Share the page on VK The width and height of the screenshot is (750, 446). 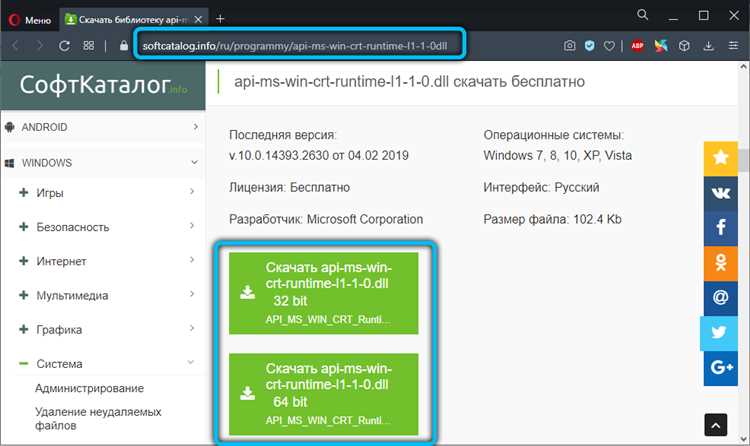tap(720, 193)
